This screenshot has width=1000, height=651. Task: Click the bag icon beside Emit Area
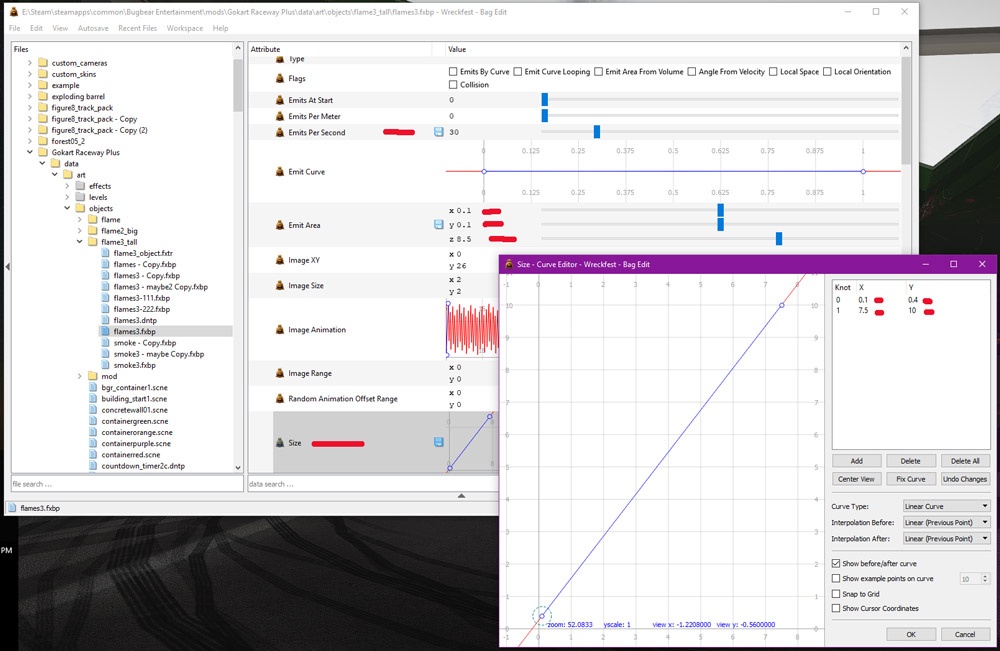point(279,225)
